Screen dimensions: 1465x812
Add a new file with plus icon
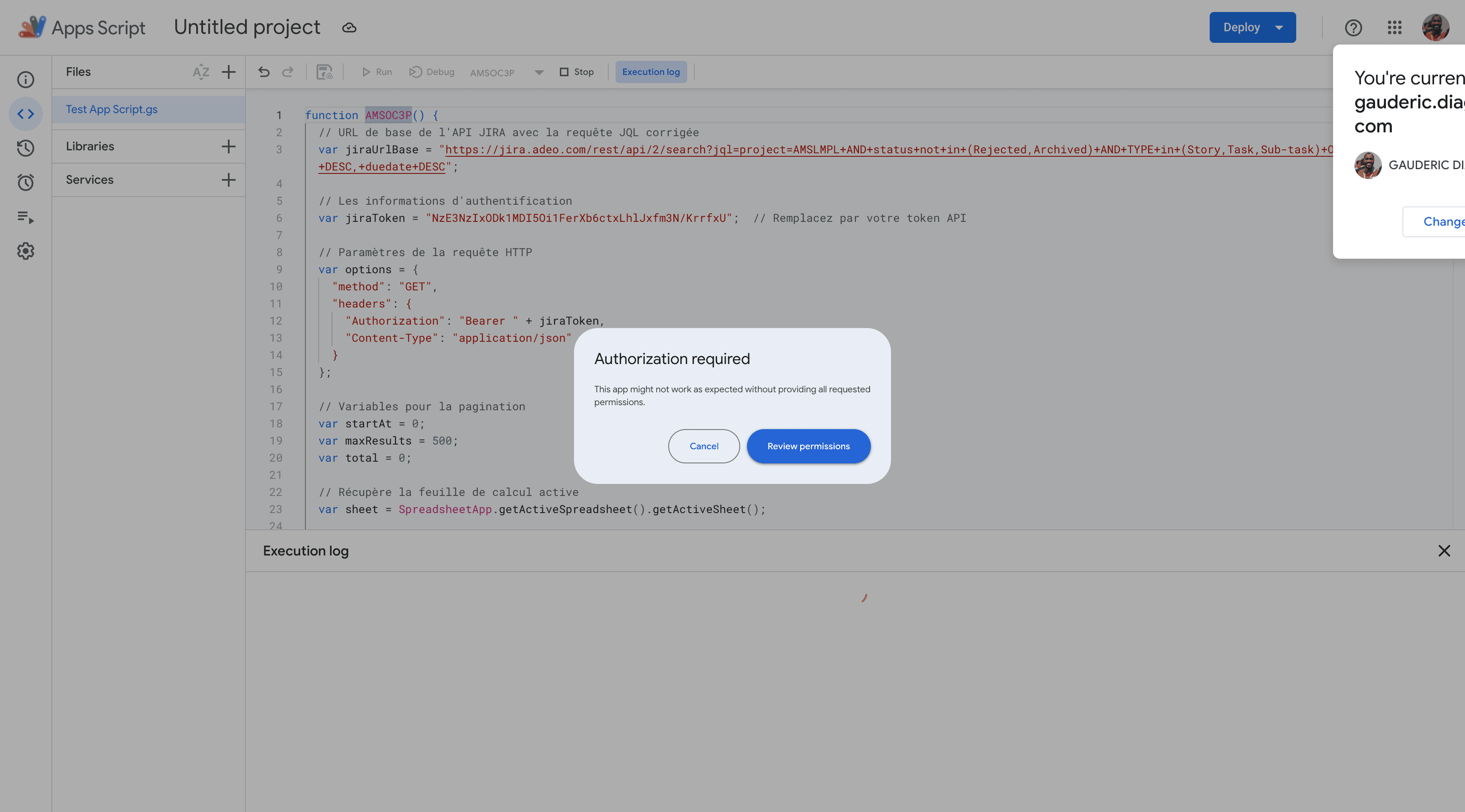click(x=229, y=72)
